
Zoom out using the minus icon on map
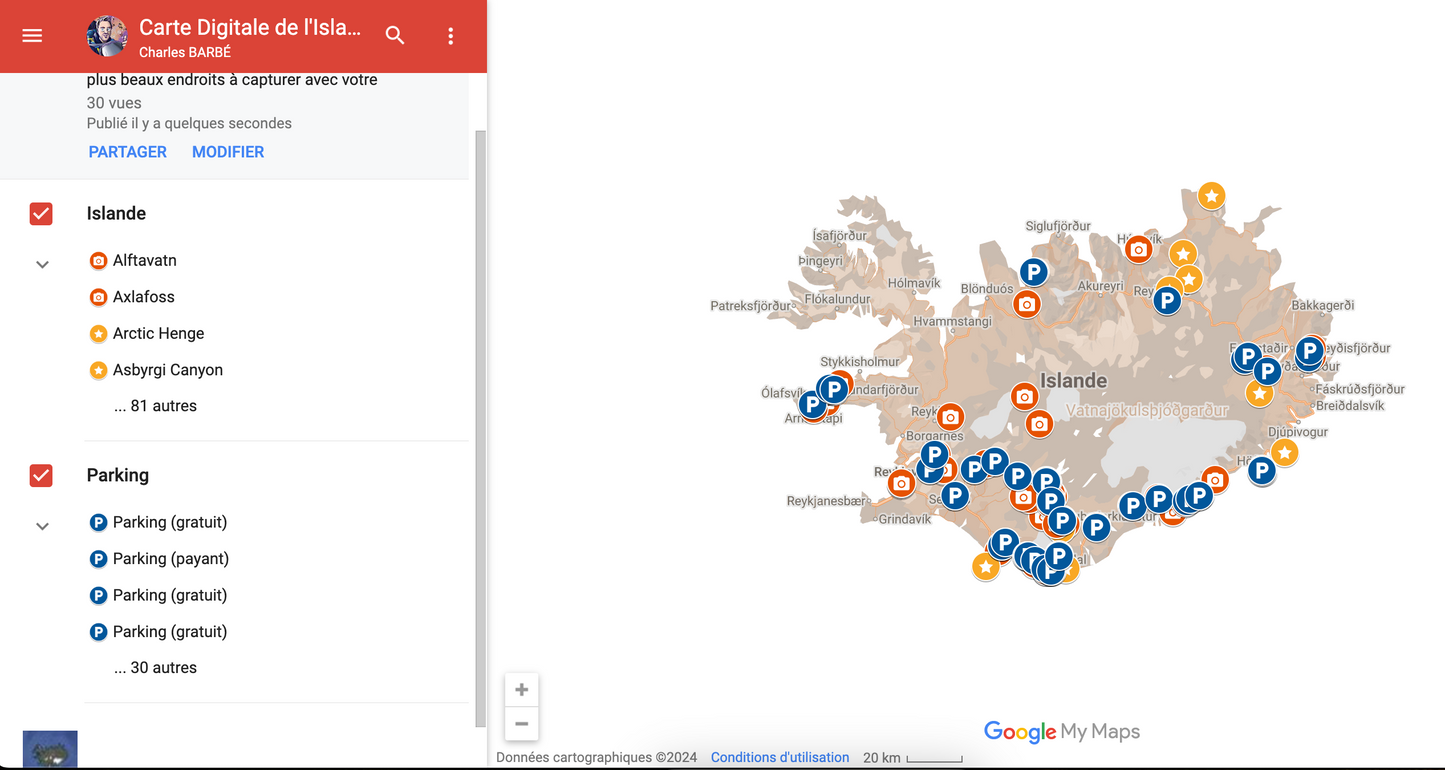(521, 724)
